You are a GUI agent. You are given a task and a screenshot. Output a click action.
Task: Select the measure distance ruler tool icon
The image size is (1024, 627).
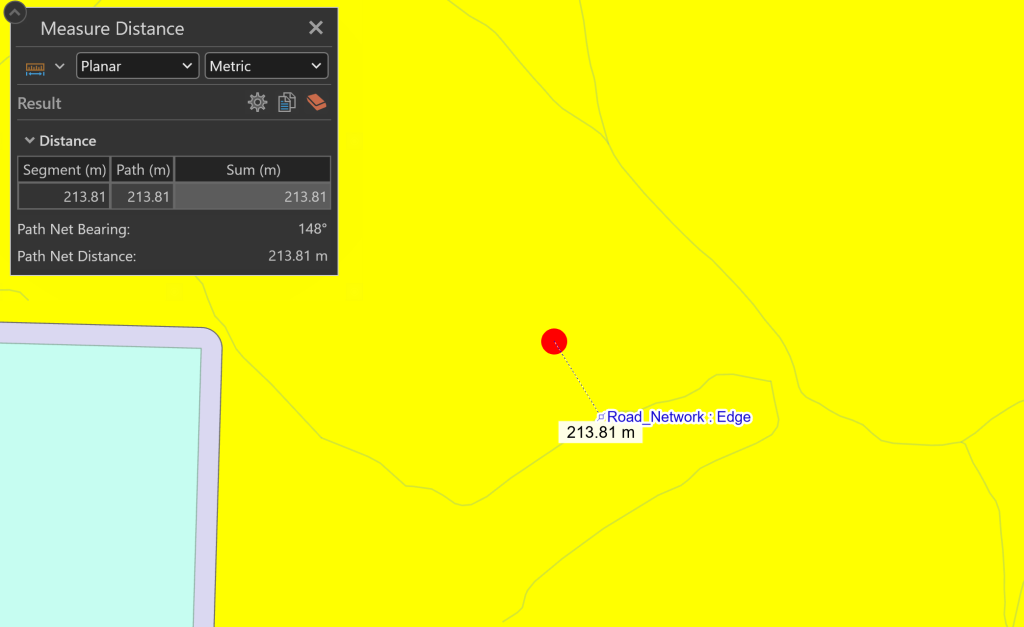pos(35,67)
